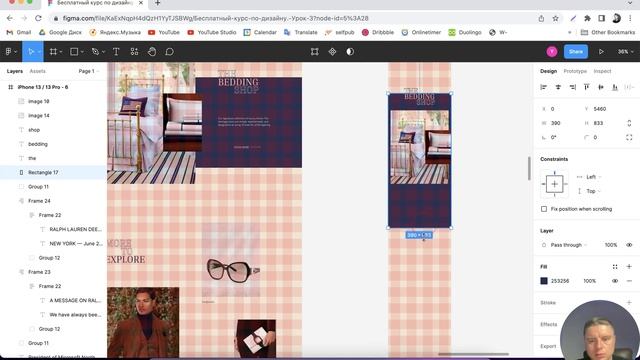Click the Share button
The width and height of the screenshot is (640, 360).
click(x=576, y=51)
